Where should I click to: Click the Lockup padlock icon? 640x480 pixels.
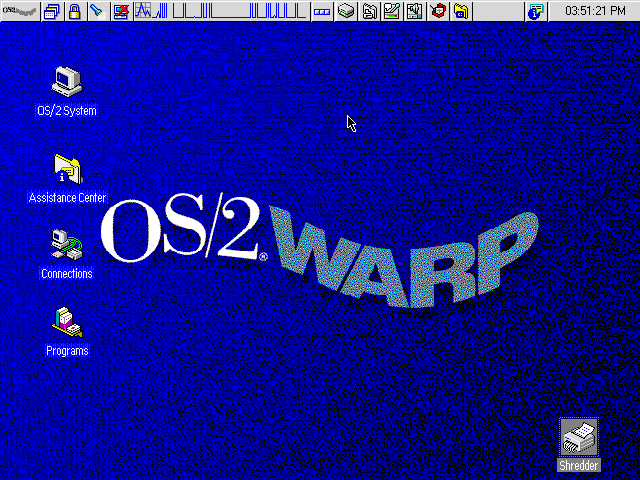(74, 12)
